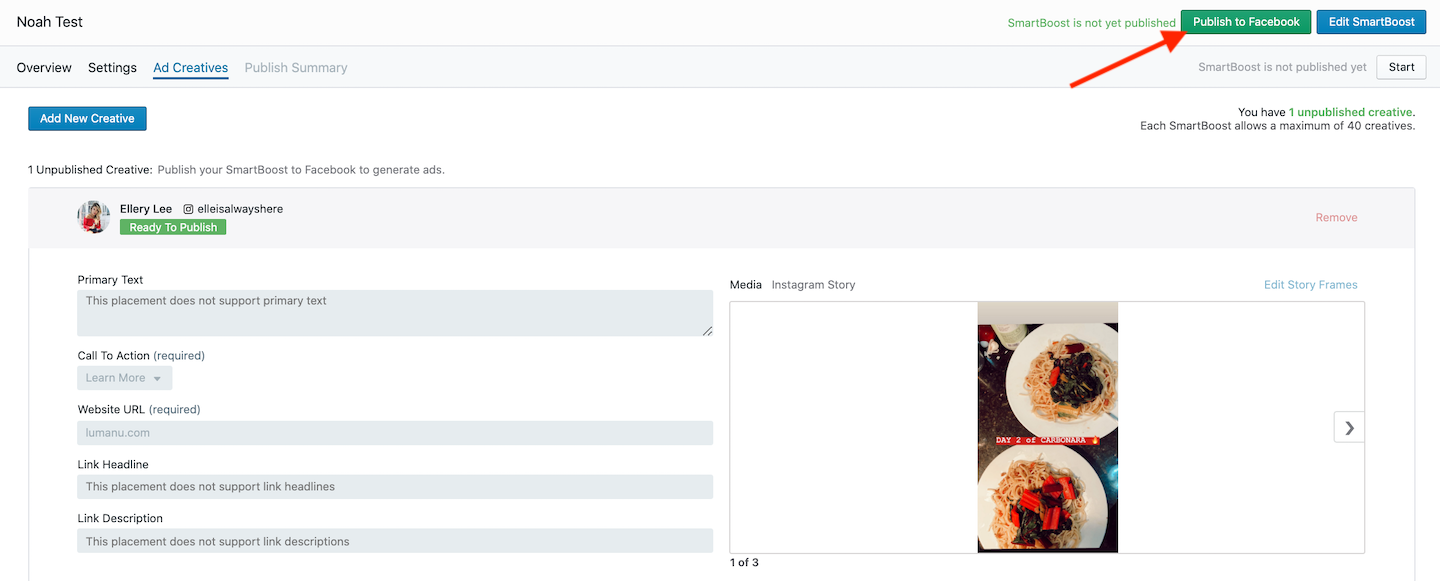Viewport: 1440px width, 581px height.
Task: Click the Instagram icon beside elleisalwayshere
Action: 188,209
